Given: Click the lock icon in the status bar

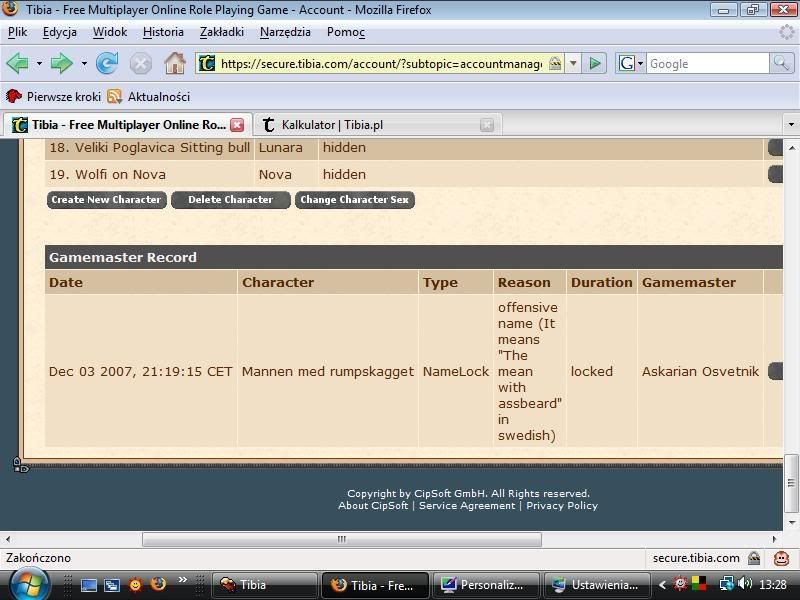Looking at the screenshot, I should click(754, 558).
